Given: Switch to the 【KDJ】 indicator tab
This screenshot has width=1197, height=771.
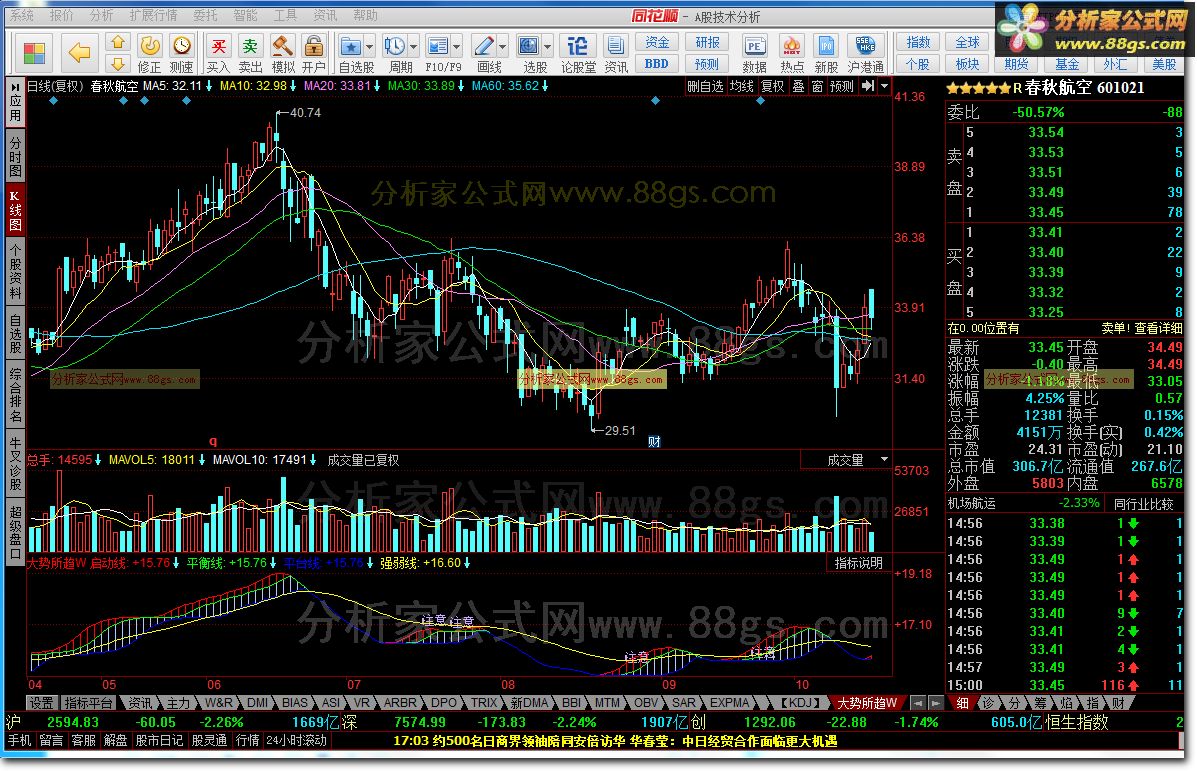Looking at the screenshot, I should 799,702.
